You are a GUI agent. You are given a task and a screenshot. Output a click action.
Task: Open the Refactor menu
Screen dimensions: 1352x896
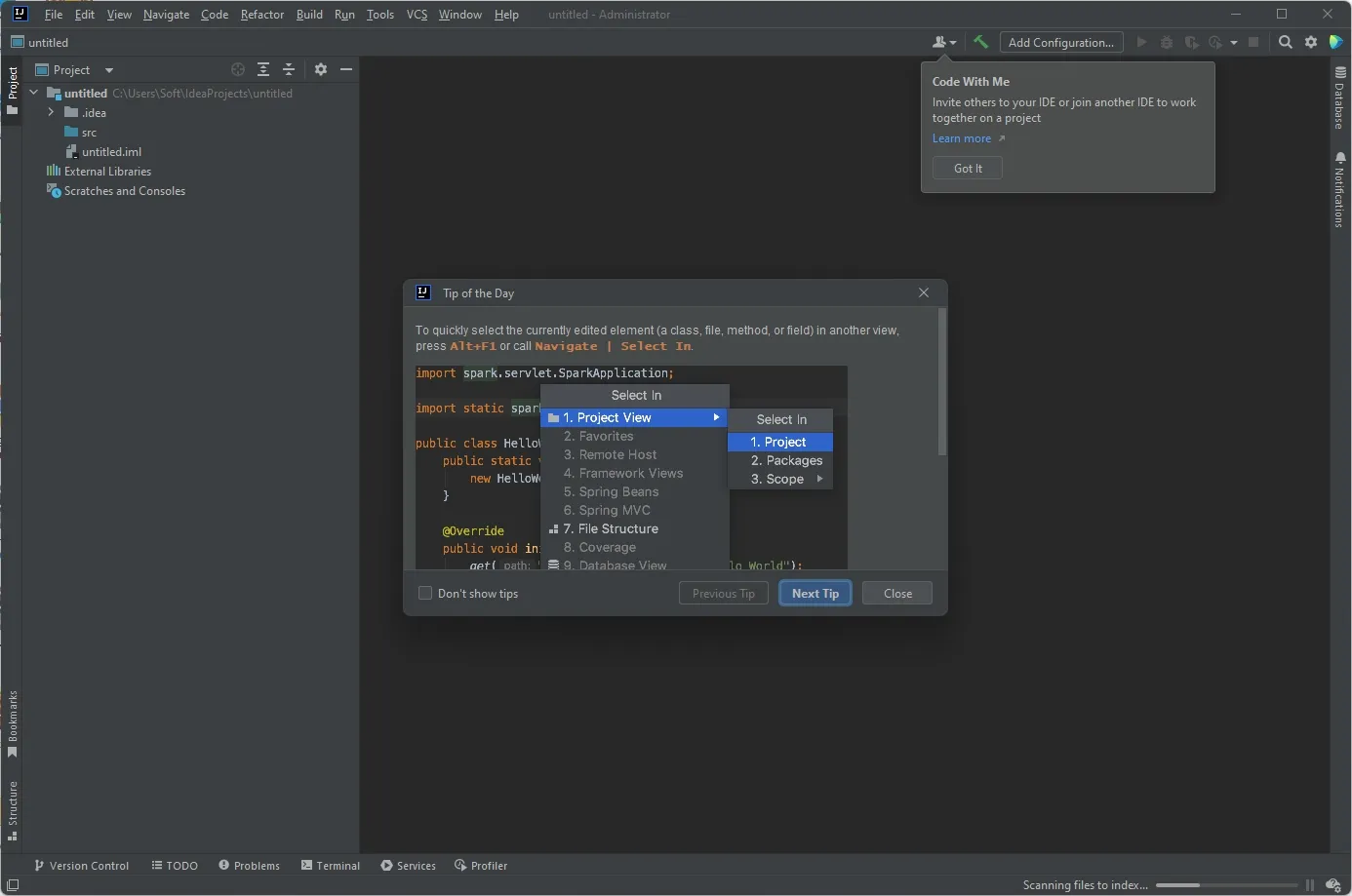point(262,15)
